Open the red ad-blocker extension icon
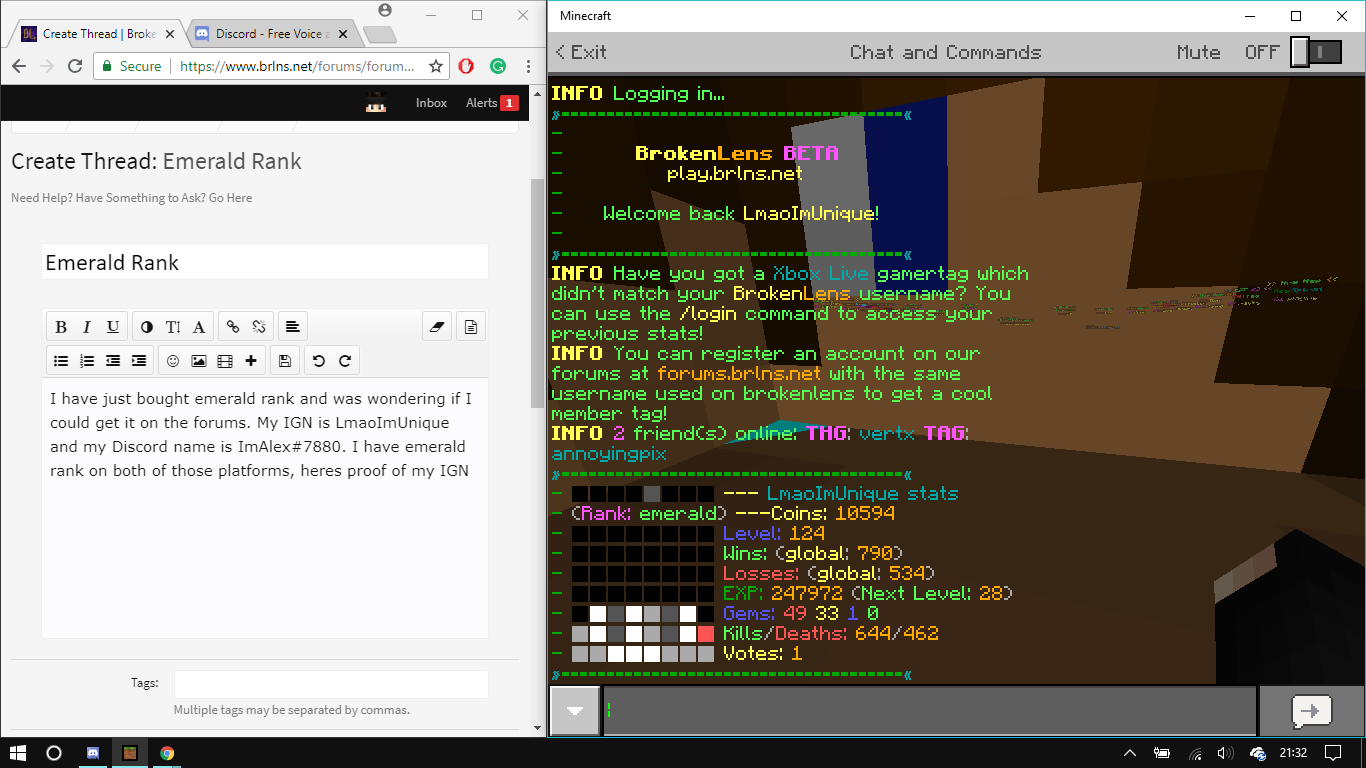The width and height of the screenshot is (1366, 768). (466, 66)
